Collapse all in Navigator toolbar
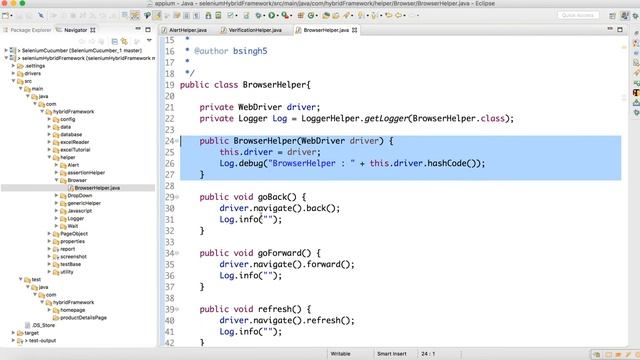This screenshot has width=640, height=360. tap(115, 41)
